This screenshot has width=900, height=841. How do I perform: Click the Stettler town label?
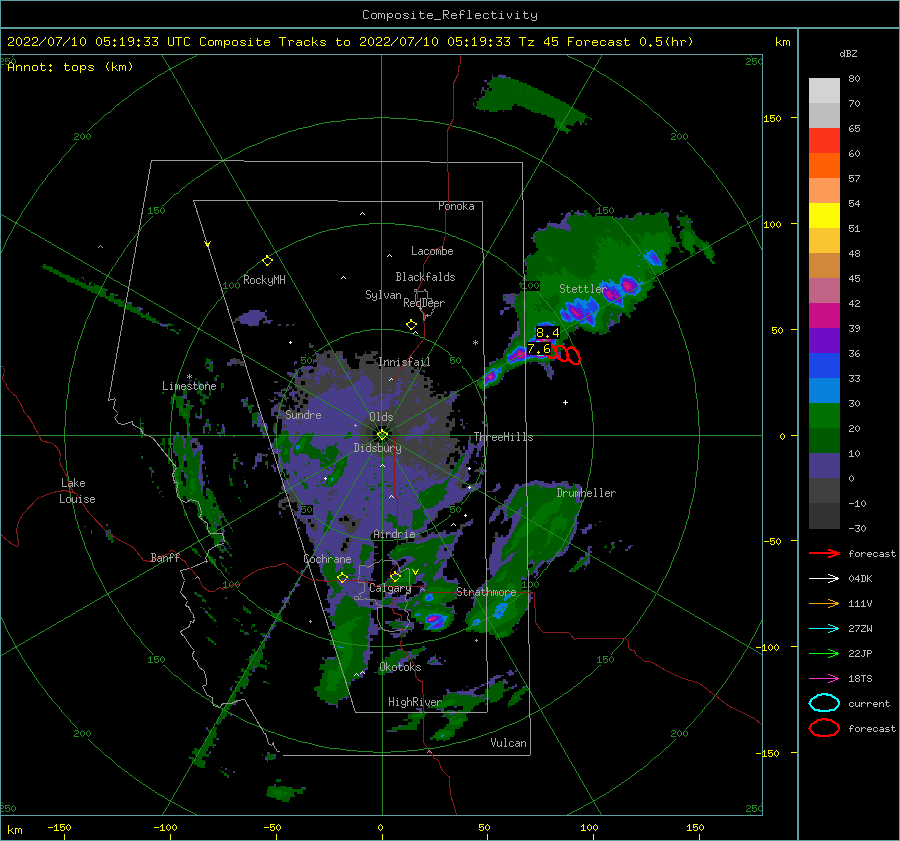tap(583, 289)
